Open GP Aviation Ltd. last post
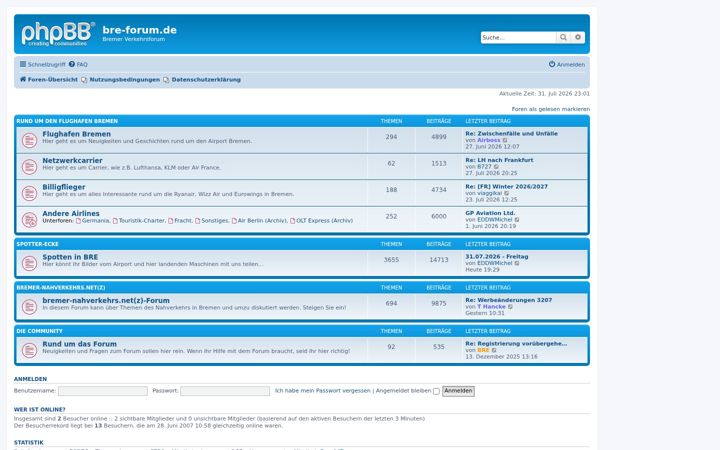The height and width of the screenshot is (450, 720). (x=490, y=213)
